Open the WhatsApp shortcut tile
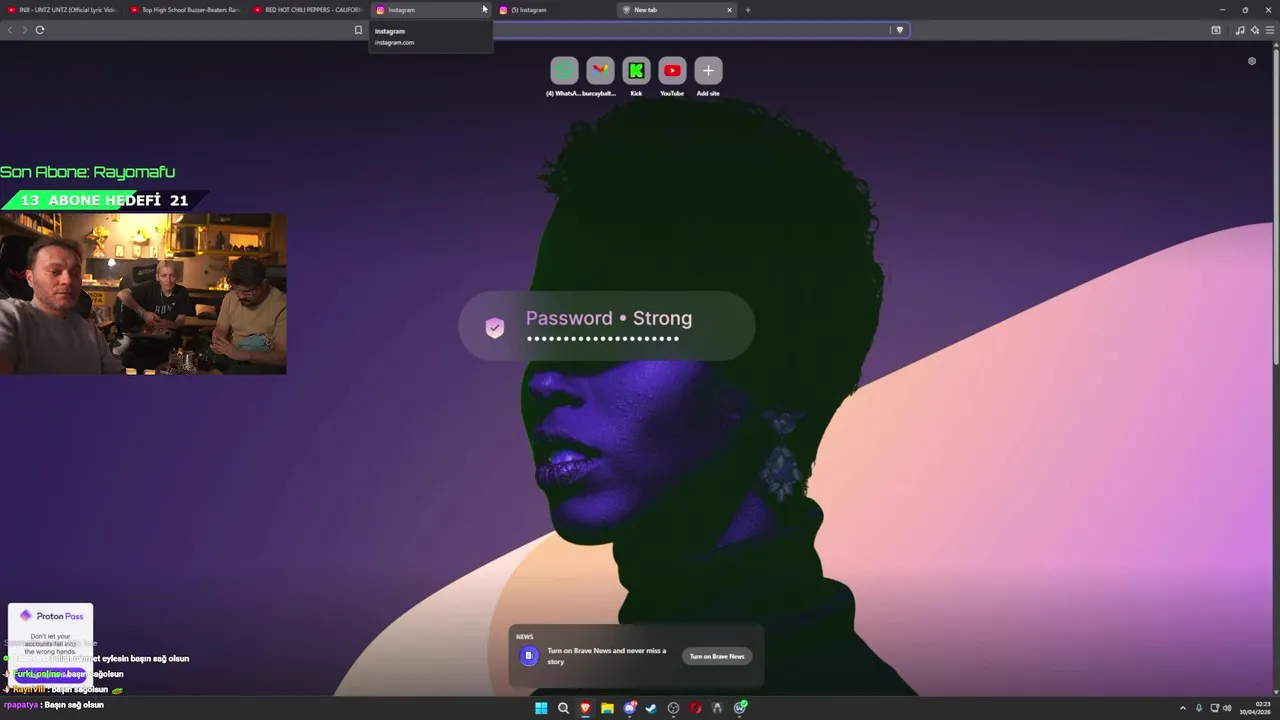 [x=564, y=71]
